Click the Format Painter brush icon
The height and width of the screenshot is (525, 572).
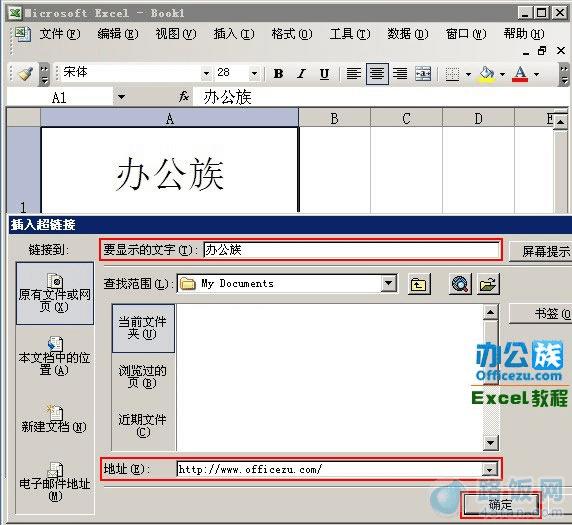[x=26, y=74]
